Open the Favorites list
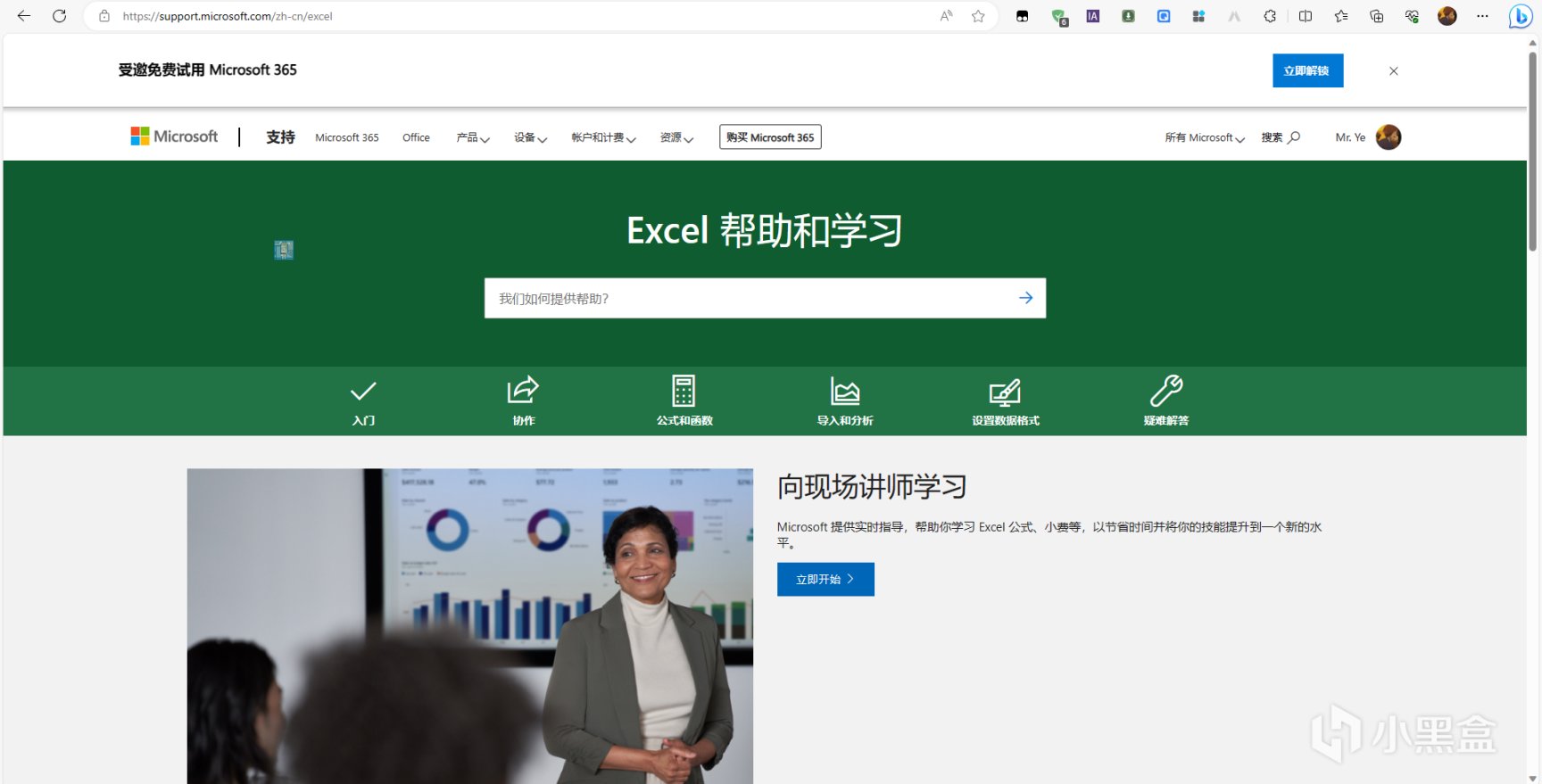 [x=1341, y=16]
